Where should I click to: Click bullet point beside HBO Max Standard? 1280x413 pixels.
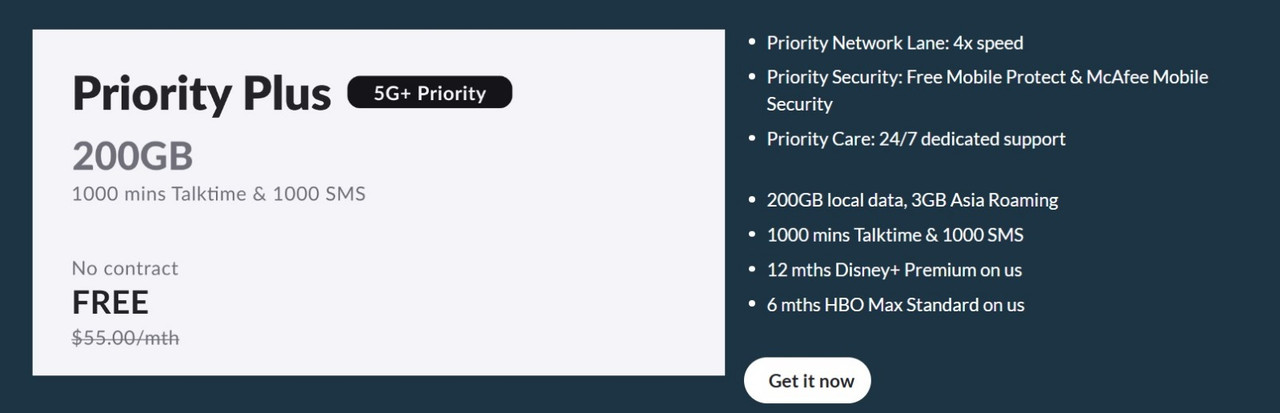[x=752, y=305]
